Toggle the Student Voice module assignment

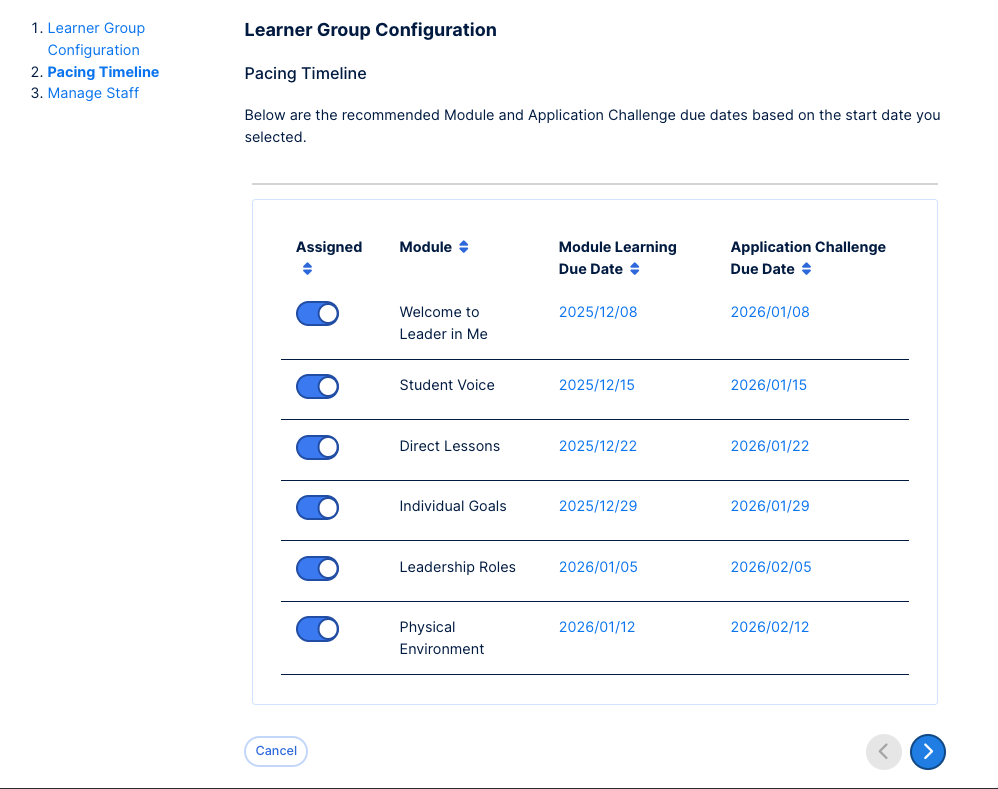[317, 386]
